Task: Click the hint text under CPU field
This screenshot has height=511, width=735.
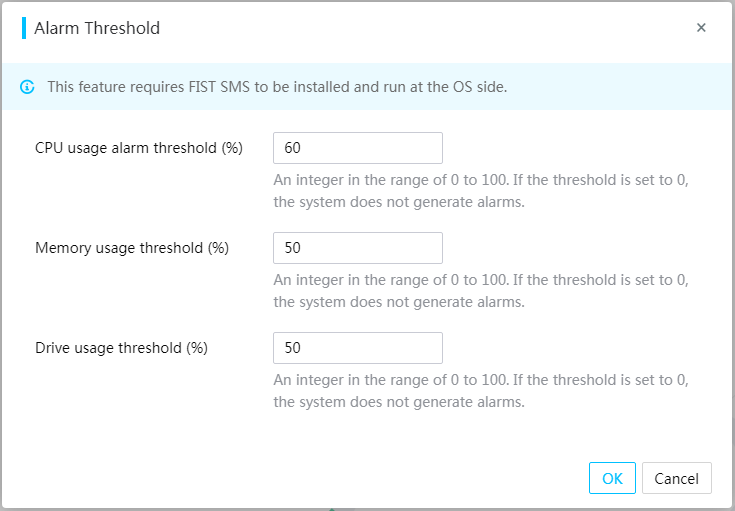Action: [481, 191]
